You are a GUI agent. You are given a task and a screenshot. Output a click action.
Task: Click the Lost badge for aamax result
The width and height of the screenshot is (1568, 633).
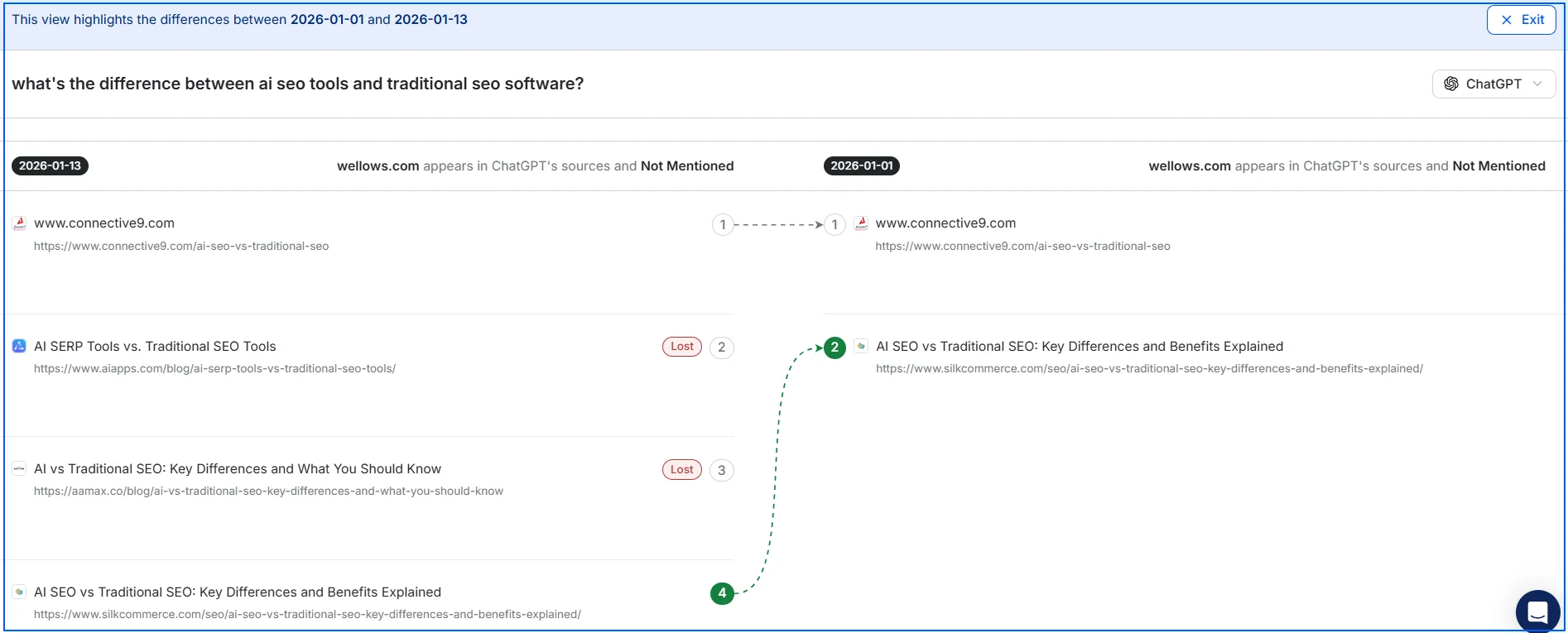coord(681,469)
